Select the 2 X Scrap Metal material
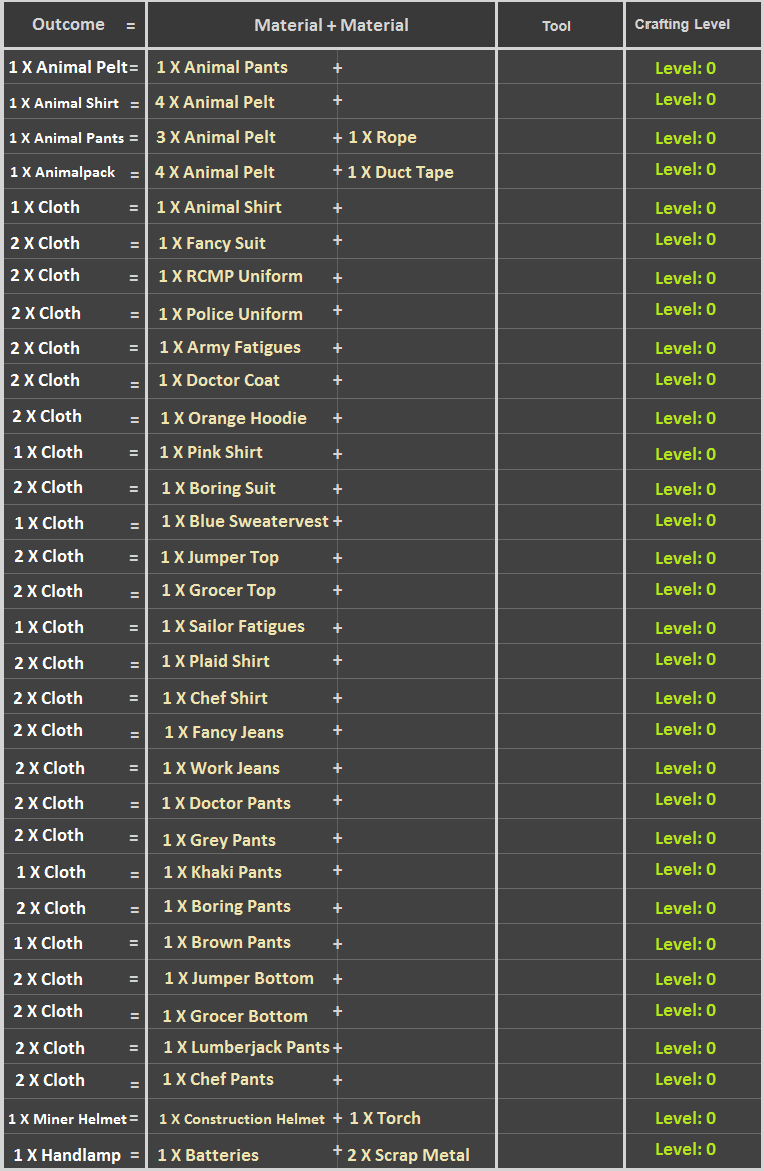 click(408, 1156)
